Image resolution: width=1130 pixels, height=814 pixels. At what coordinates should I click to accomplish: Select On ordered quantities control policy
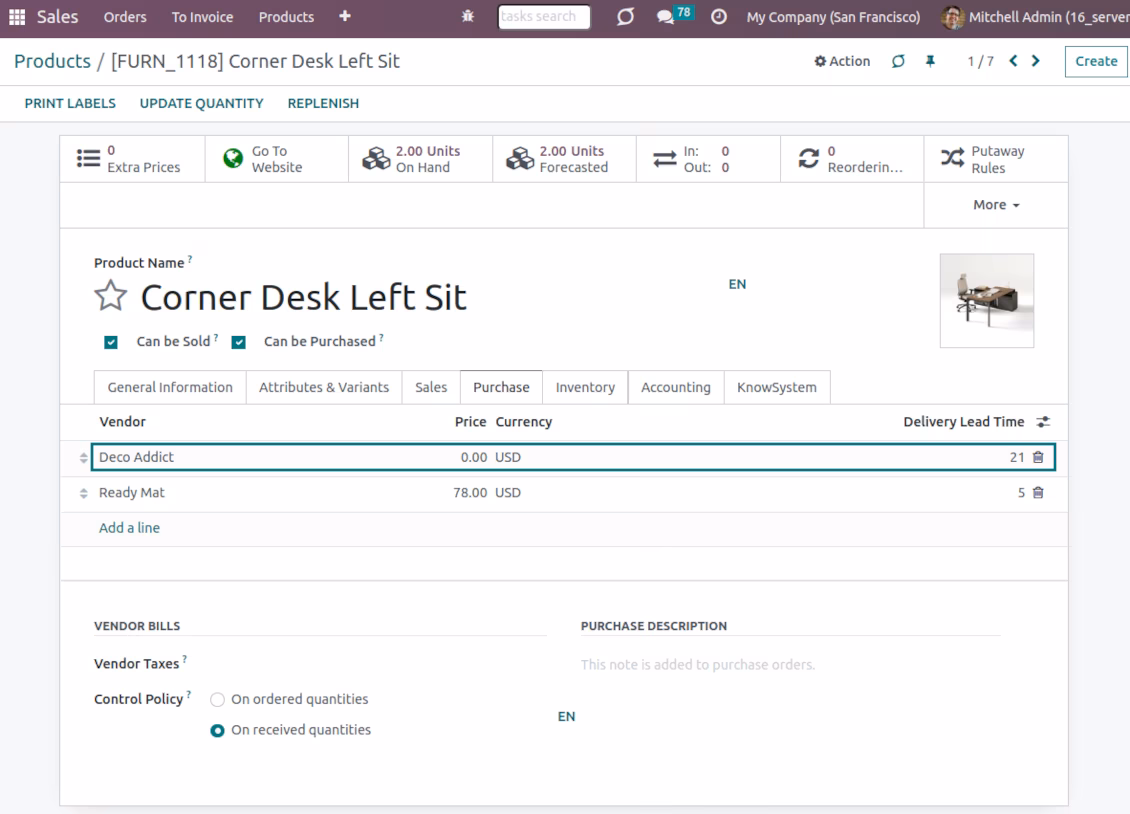point(217,699)
